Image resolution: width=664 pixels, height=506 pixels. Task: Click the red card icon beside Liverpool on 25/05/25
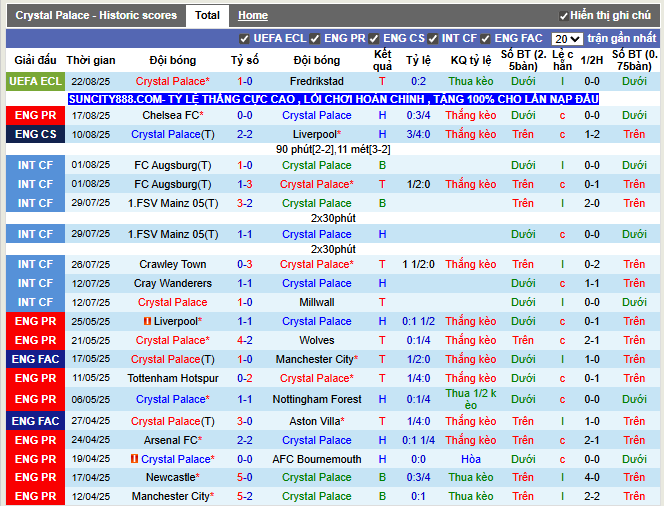tap(147, 321)
